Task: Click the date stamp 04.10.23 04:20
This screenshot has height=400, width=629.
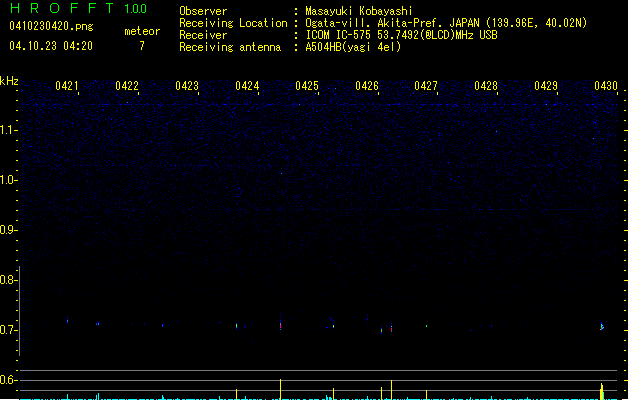Action: [x=51, y=46]
